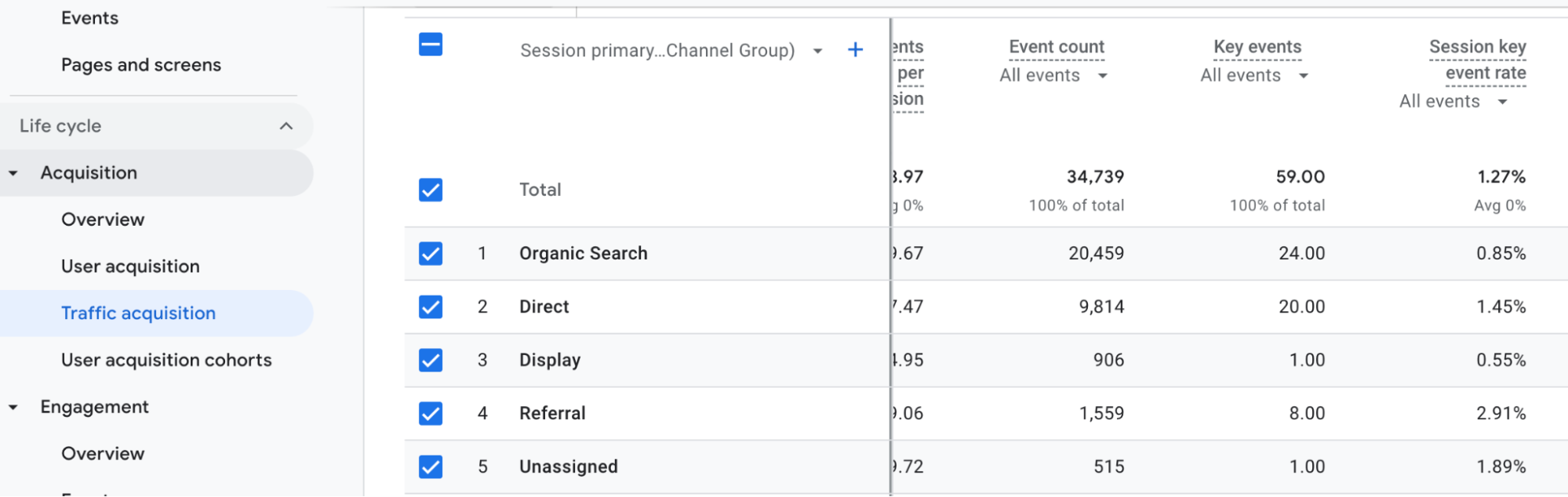Sort by Session key event rate header
Image resolution: width=1568 pixels, height=497 pixels.
pos(1478,60)
